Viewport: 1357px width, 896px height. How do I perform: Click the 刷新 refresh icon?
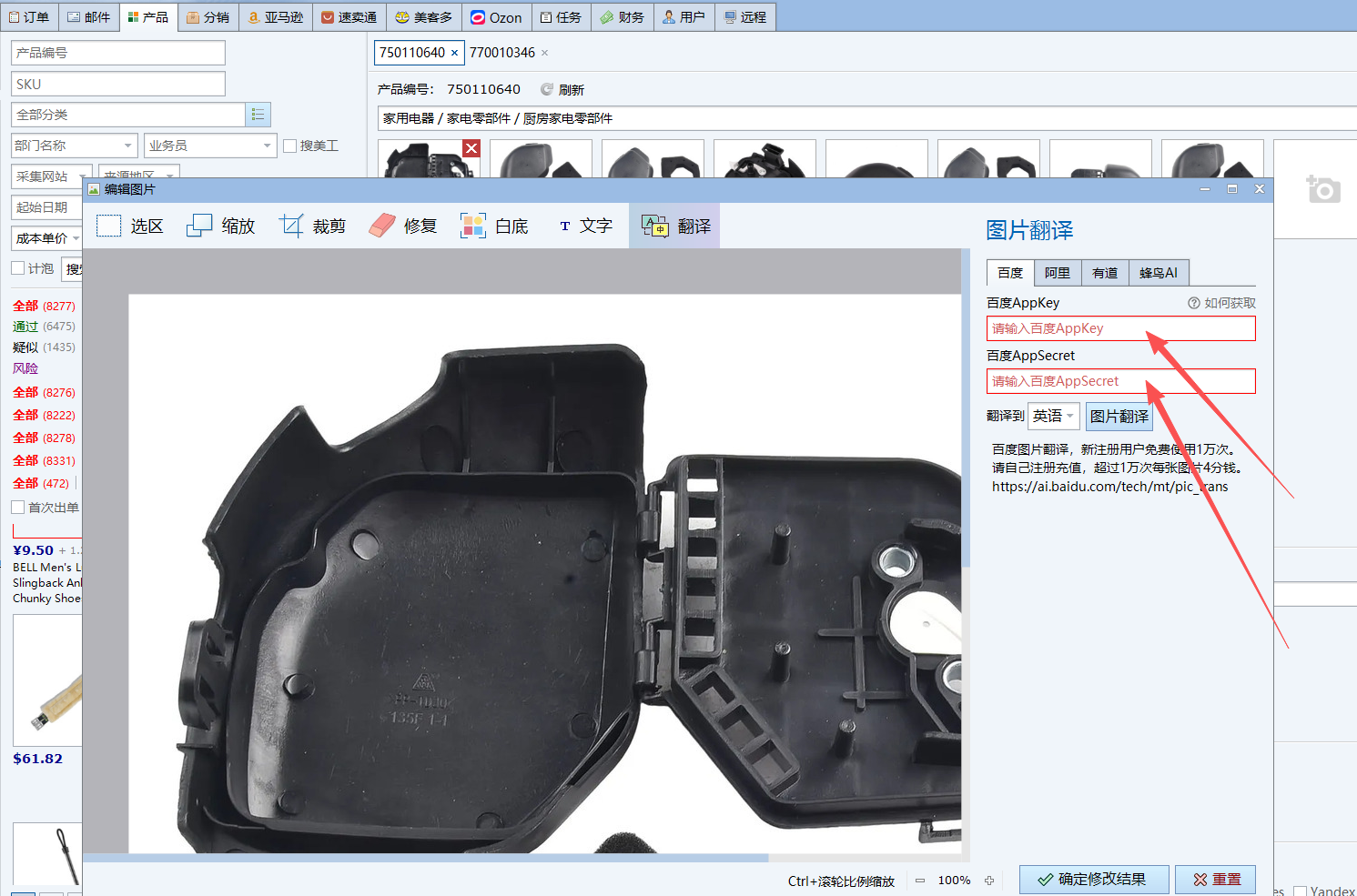(547, 89)
